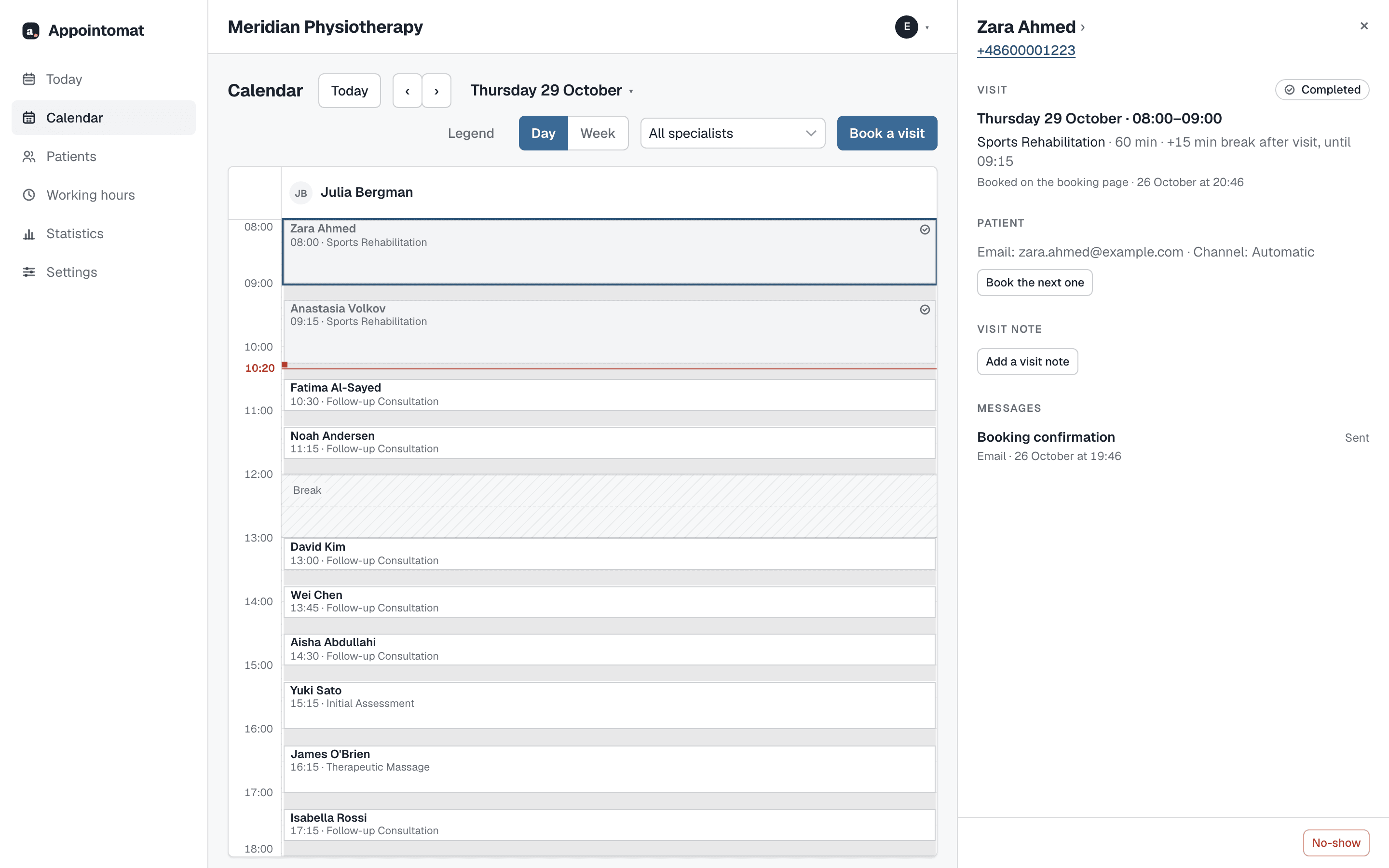Image resolution: width=1389 pixels, height=868 pixels.
Task: Open Anastasia Volkov's 09:15 appointment
Action: [x=609, y=331]
